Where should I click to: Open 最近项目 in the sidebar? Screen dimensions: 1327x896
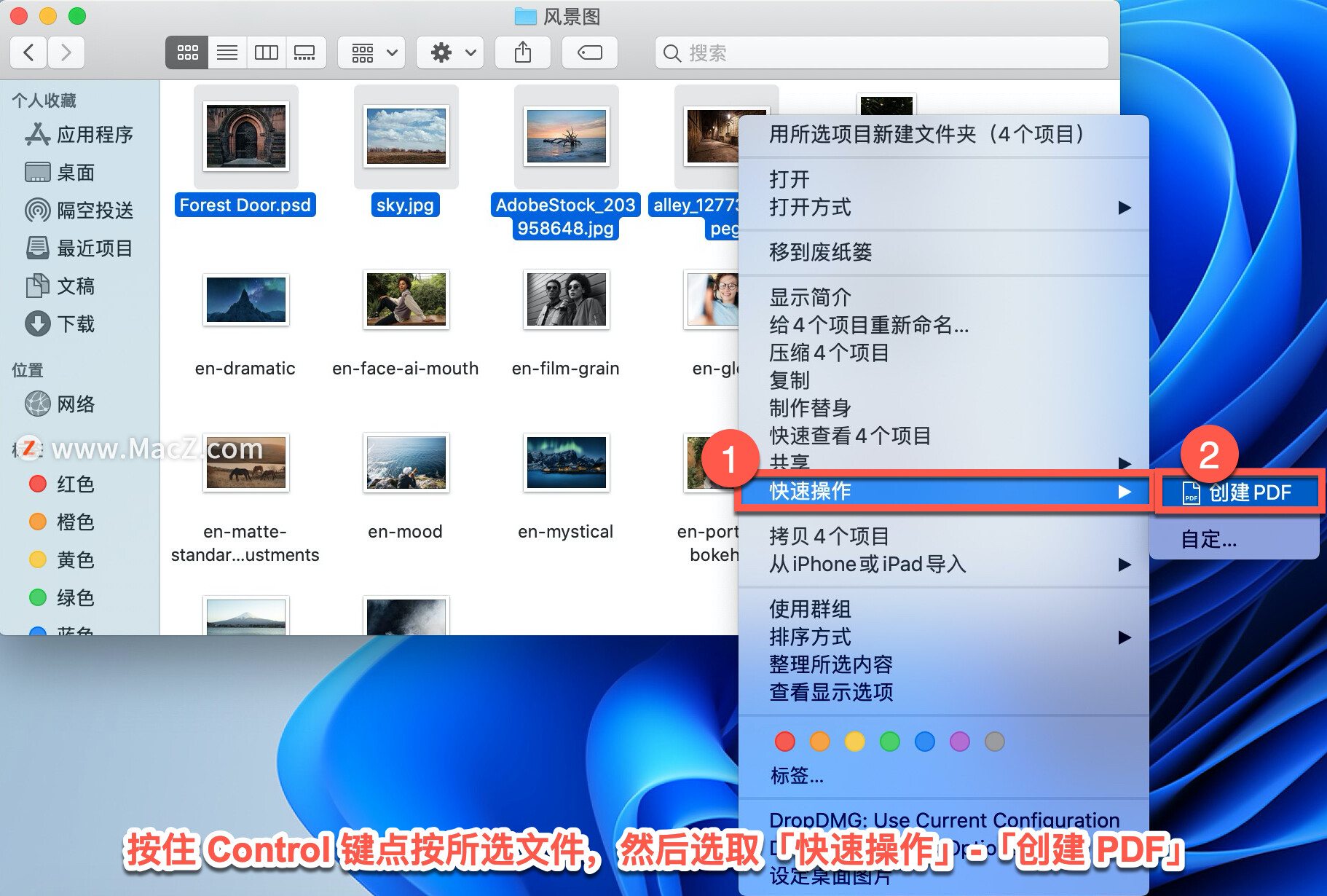(80, 248)
